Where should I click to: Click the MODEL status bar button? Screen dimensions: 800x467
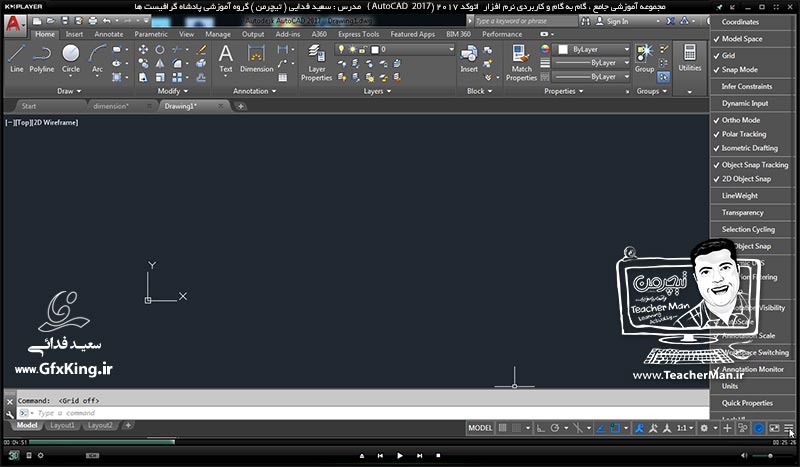pos(480,428)
